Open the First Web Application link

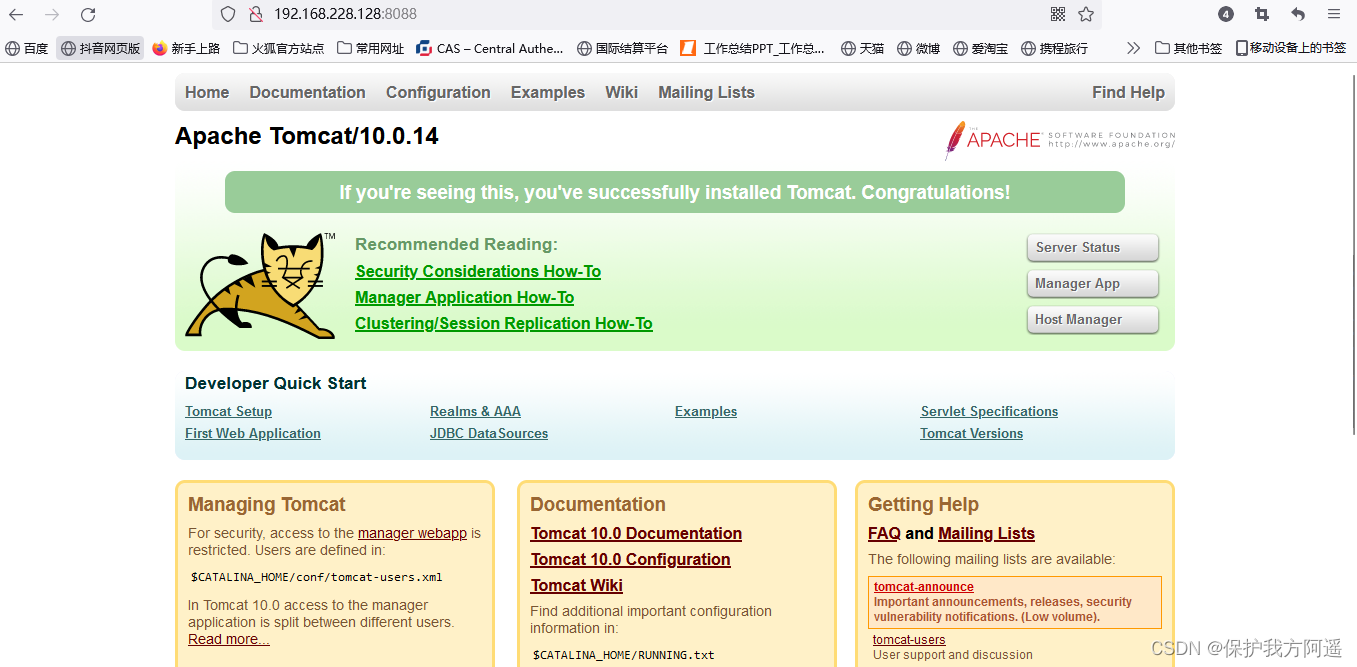253,433
